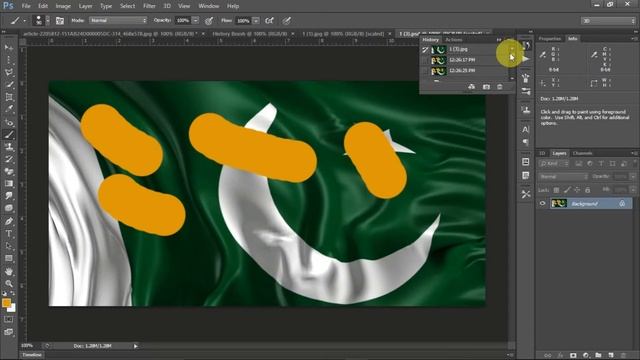Open the Image menu
The width and height of the screenshot is (640, 360).
pos(63,6)
